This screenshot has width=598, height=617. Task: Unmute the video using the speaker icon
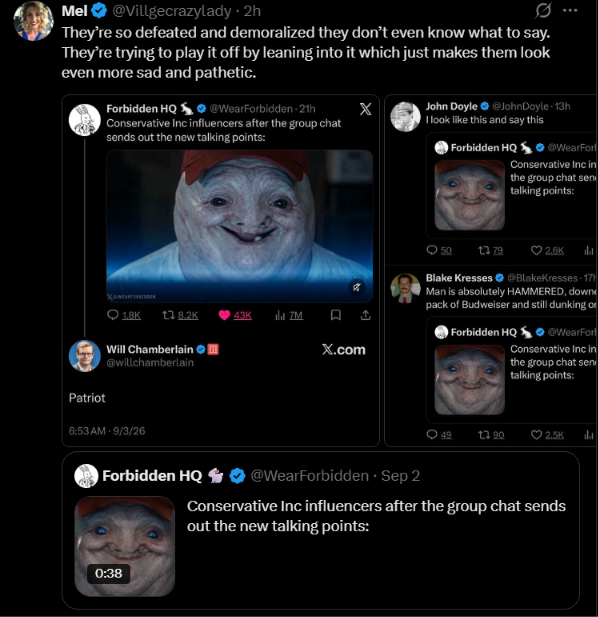[x=356, y=287]
